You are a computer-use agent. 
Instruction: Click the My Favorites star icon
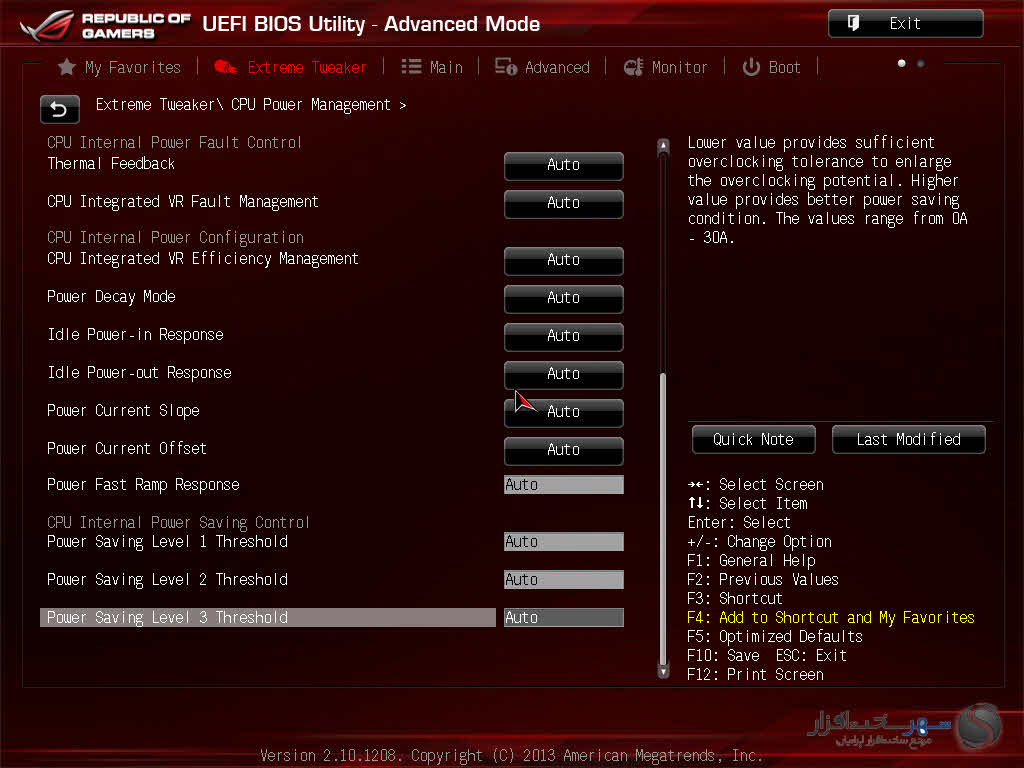tap(67, 67)
